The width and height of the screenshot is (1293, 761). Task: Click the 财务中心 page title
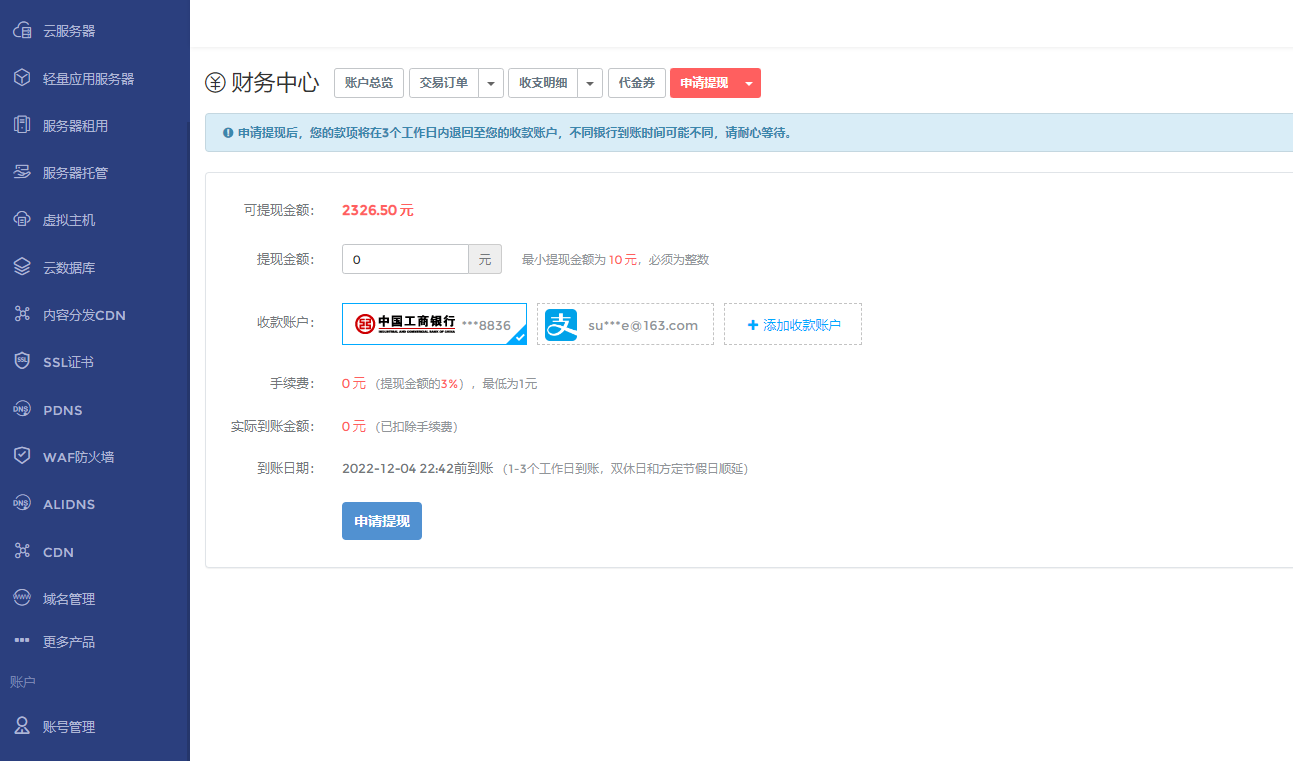coord(275,83)
